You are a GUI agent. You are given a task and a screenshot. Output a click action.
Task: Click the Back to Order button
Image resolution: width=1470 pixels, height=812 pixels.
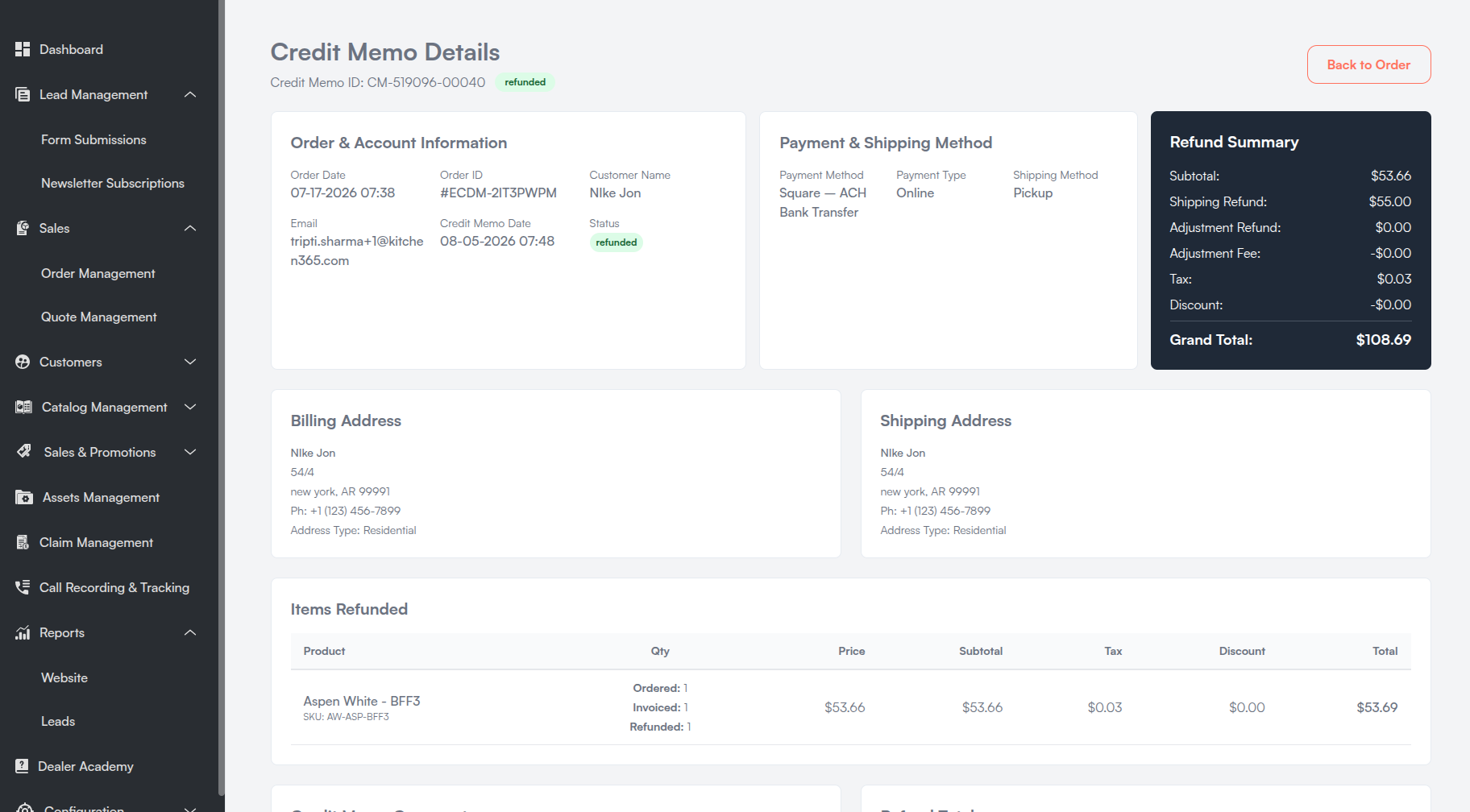tap(1368, 64)
